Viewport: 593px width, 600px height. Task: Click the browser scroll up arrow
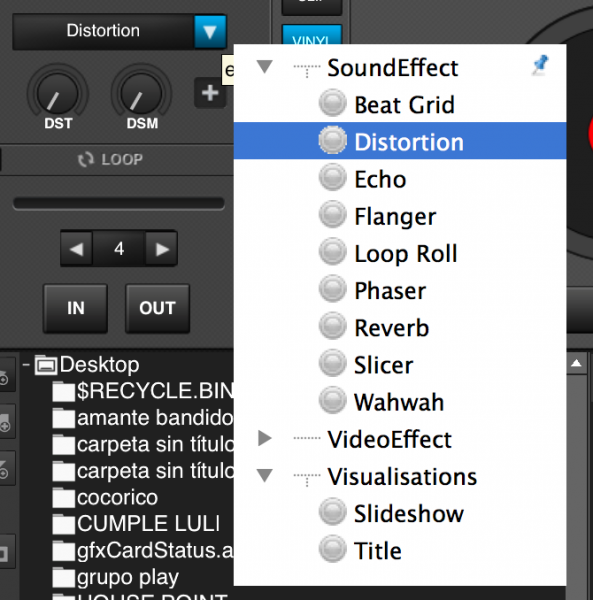coord(576,364)
